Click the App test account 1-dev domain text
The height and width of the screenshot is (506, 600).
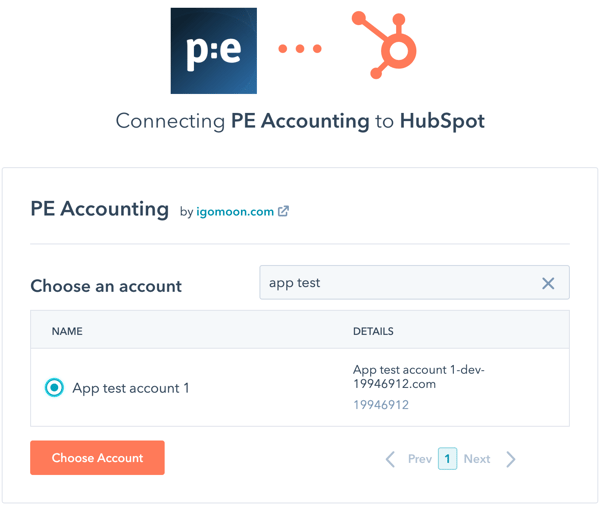tap(419, 377)
